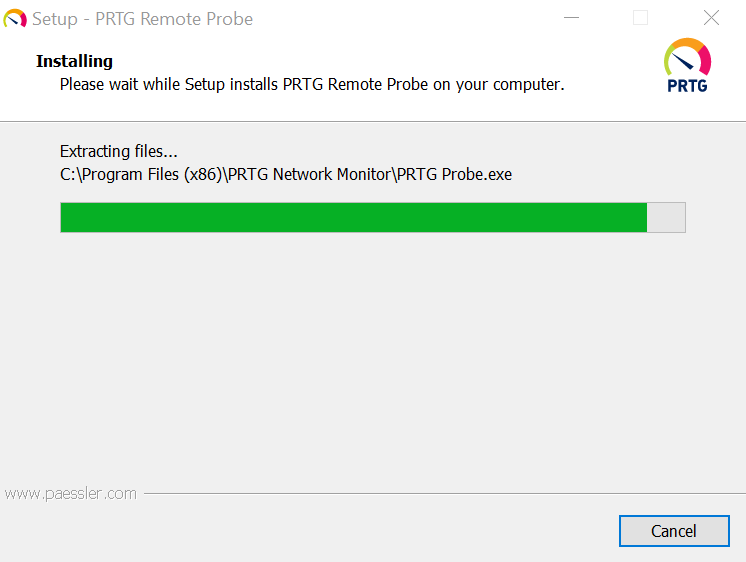Click the greyed-out maximize button

pyautogui.click(x=640, y=18)
